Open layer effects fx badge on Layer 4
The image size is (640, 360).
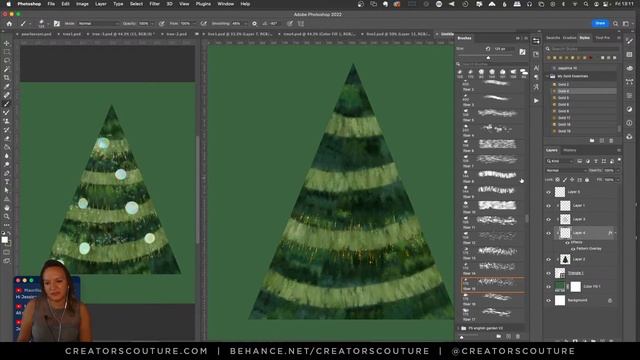point(610,233)
